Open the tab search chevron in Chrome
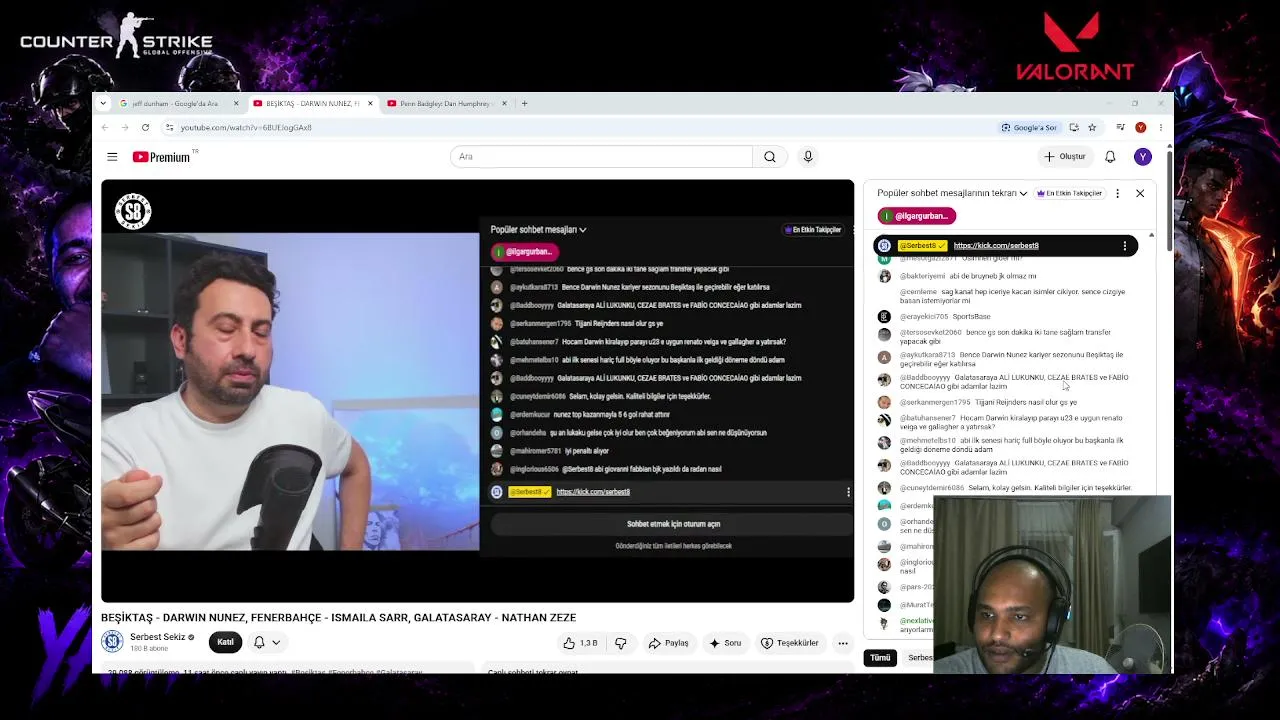 point(104,103)
